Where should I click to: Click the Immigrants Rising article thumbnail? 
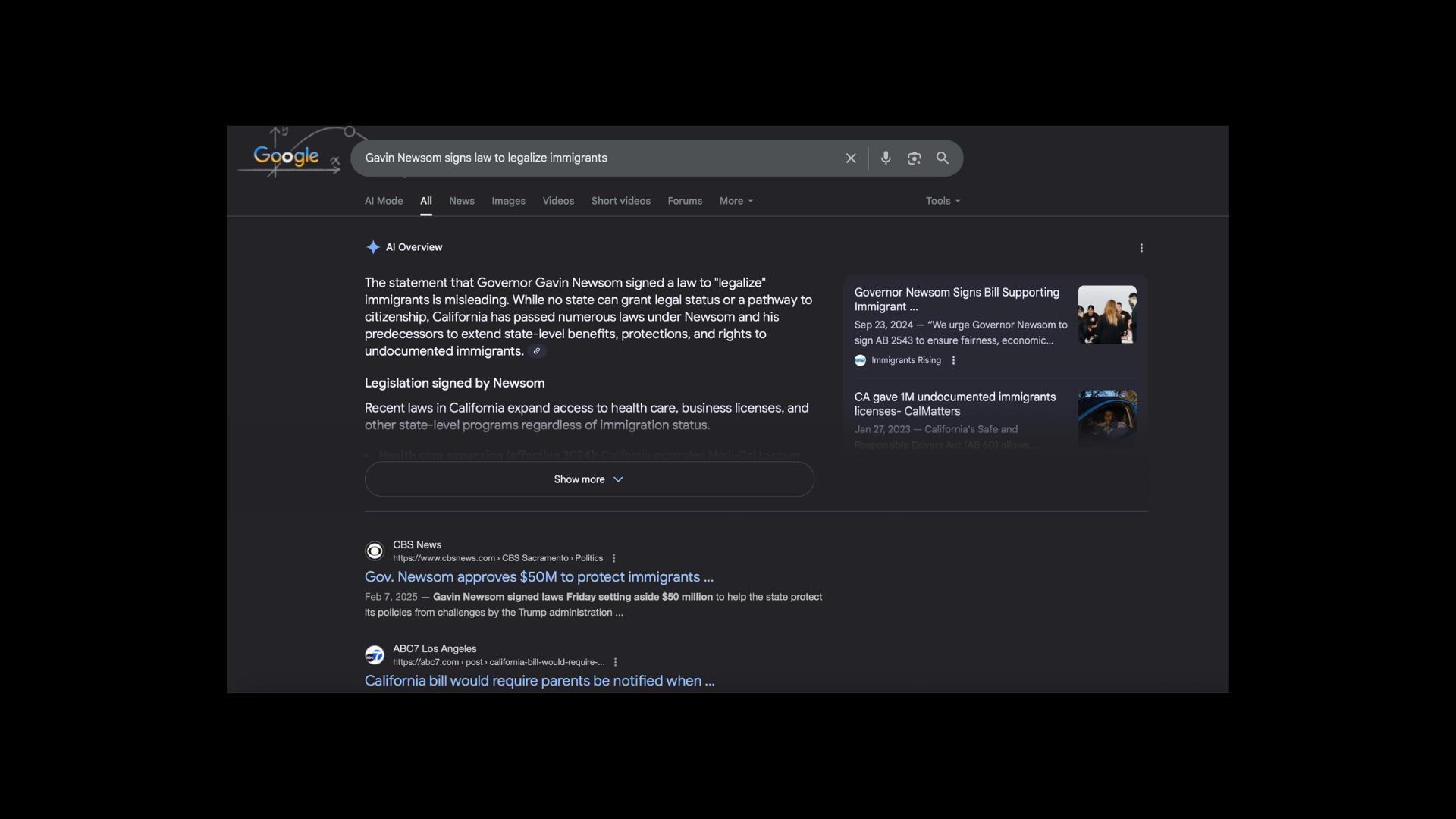pos(1107,315)
